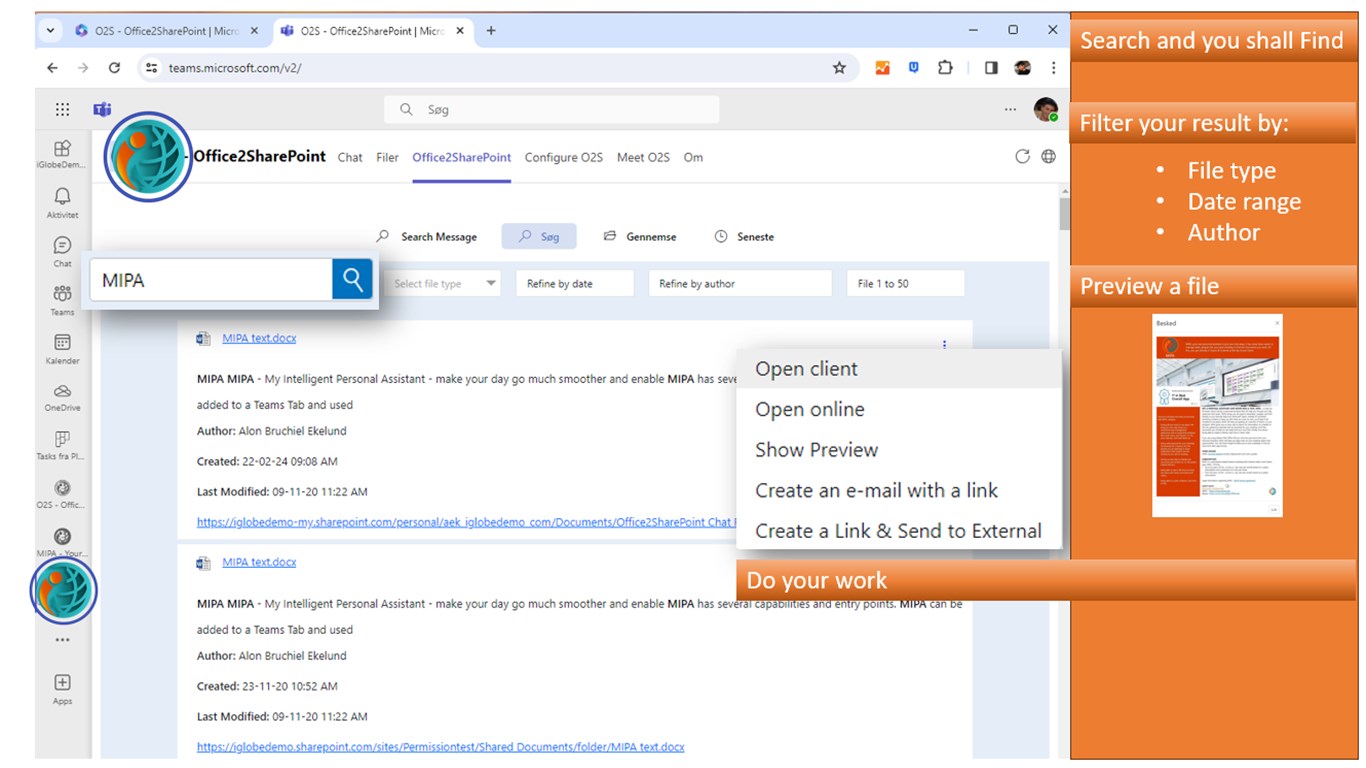Open Teams in the left sidebar

62,299
